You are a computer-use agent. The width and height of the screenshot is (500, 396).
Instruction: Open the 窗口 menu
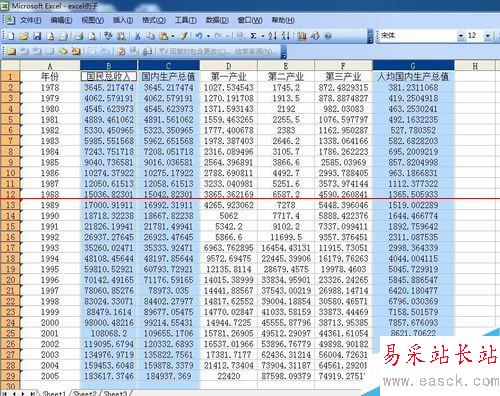(250, 20)
